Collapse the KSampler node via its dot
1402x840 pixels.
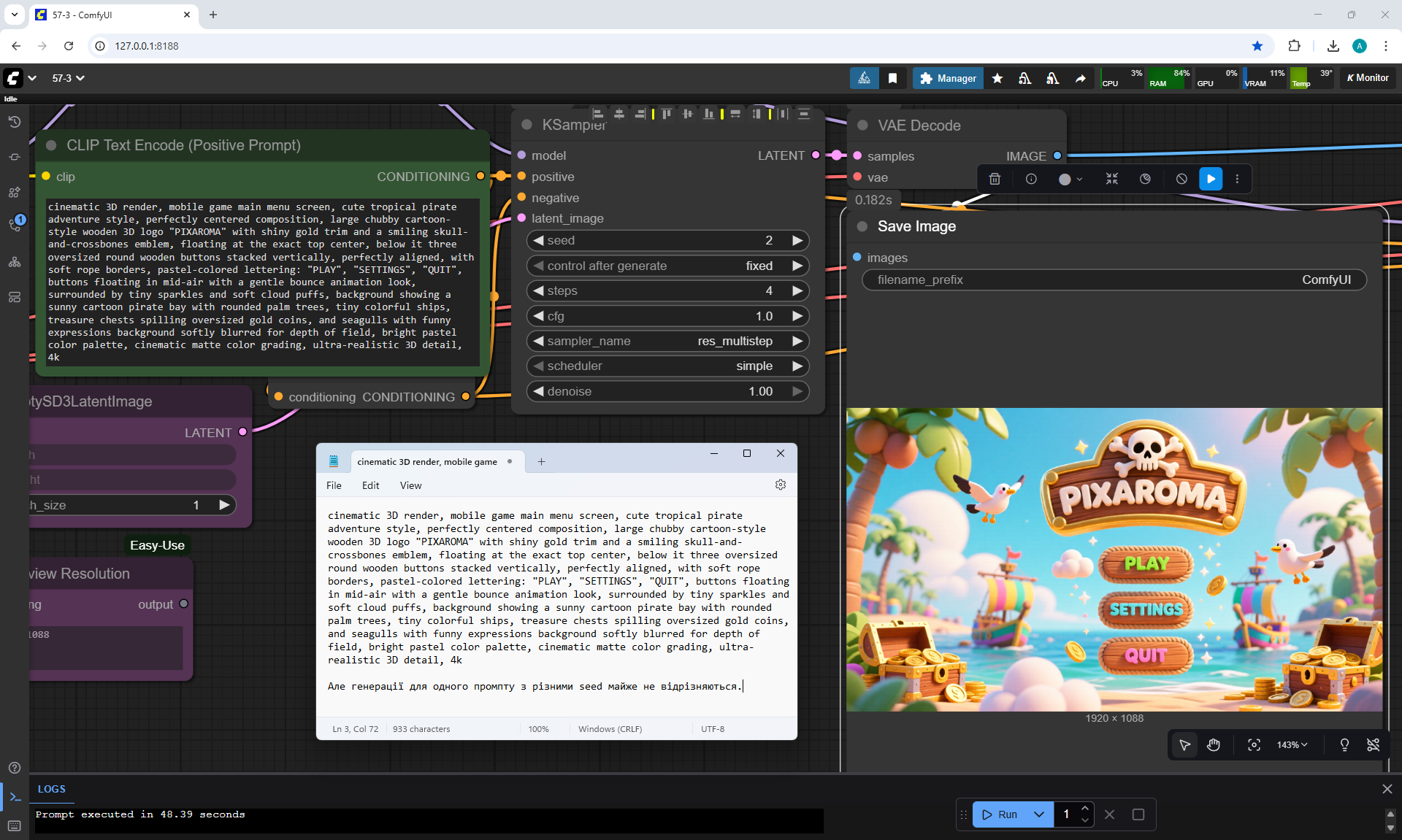coord(526,125)
